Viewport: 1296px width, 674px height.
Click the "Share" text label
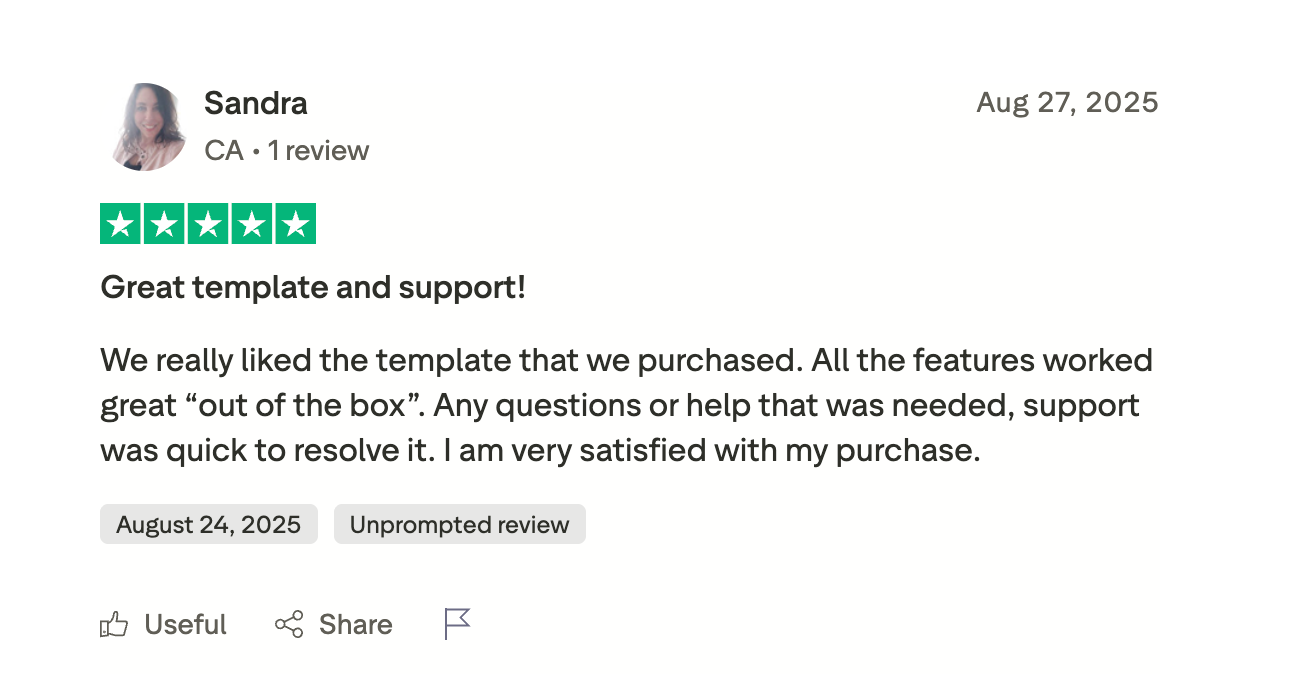355,625
